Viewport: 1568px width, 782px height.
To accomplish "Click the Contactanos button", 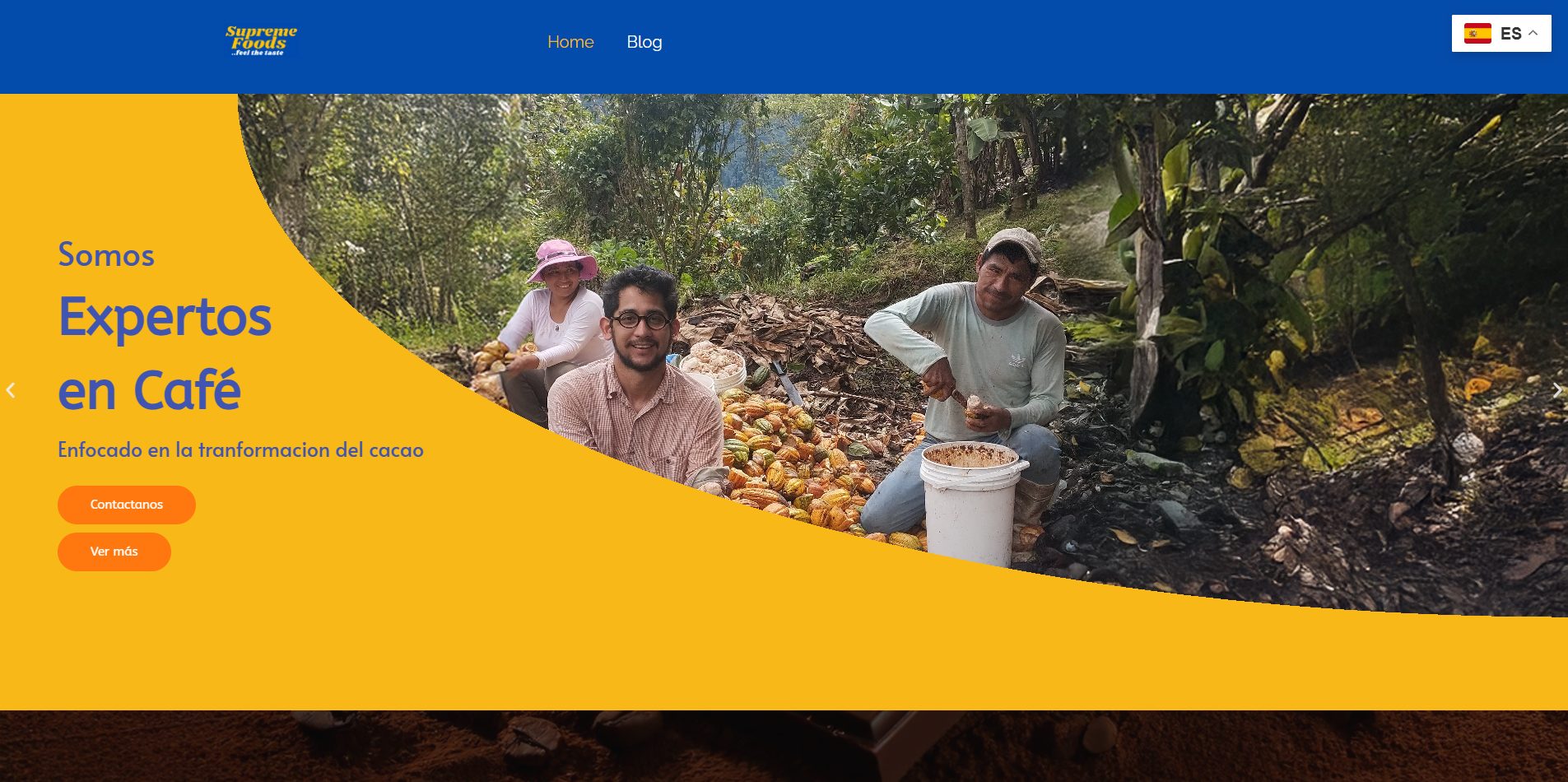I will pyautogui.click(x=127, y=505).
